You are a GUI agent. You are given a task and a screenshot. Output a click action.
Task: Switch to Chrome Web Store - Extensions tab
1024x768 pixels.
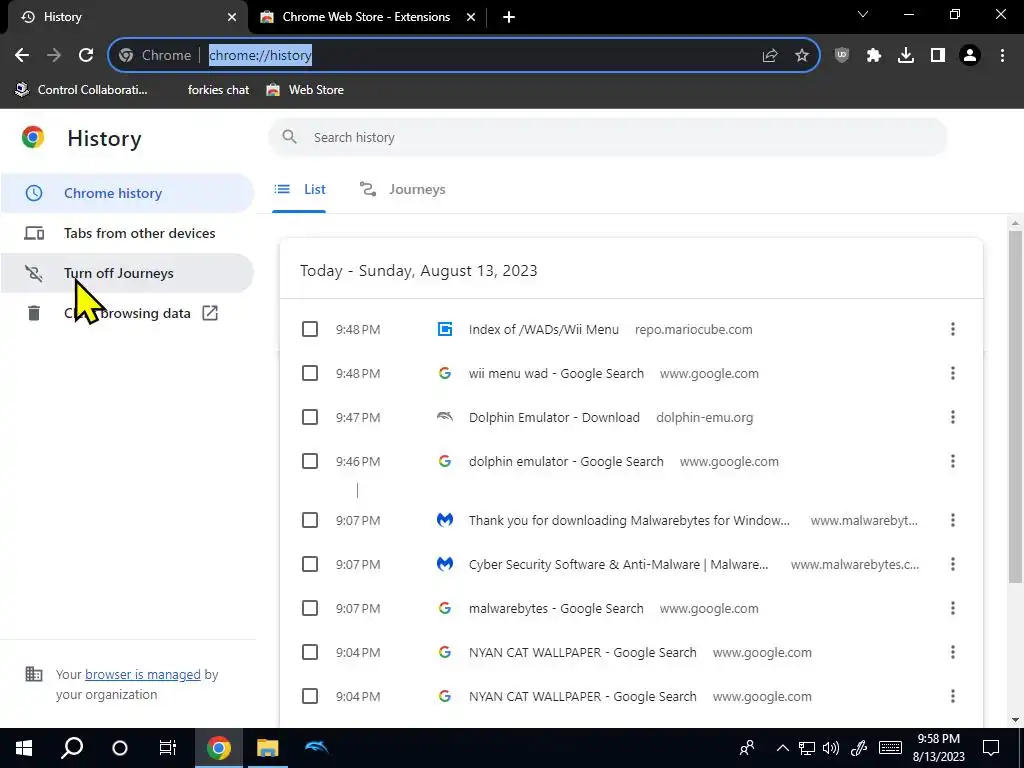[368, 17]
